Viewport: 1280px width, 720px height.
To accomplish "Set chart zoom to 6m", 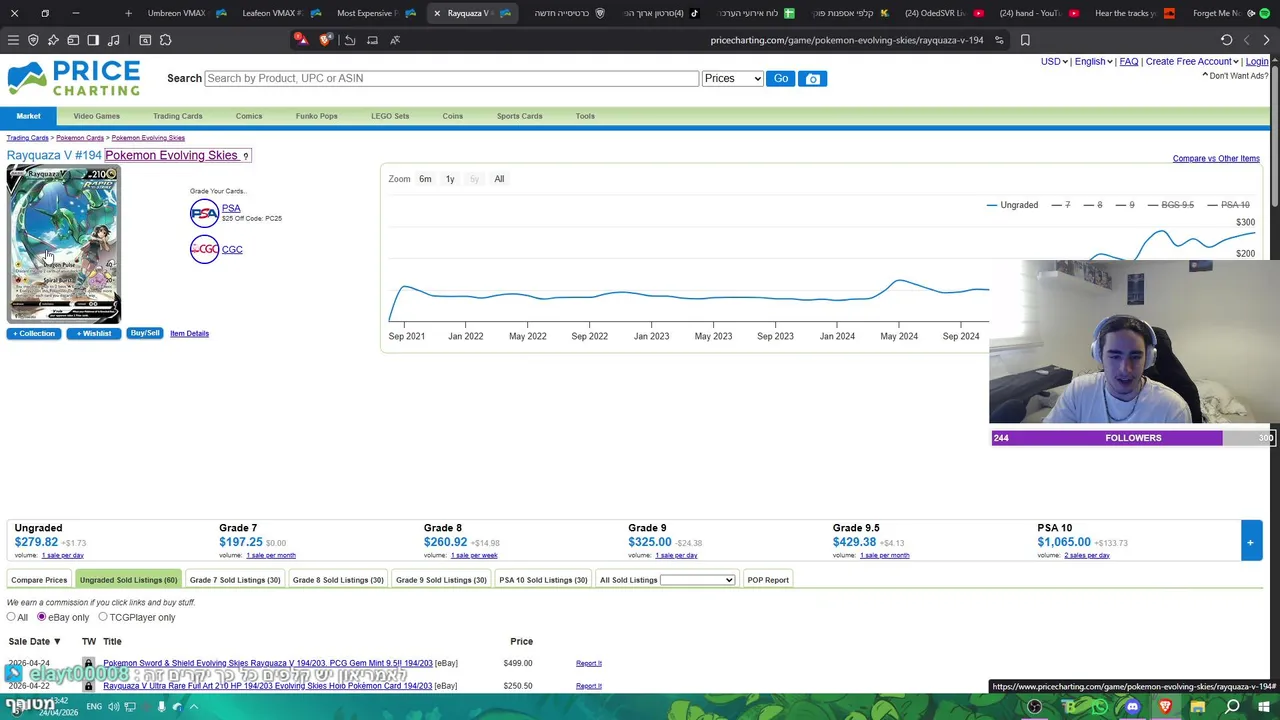I will (425, 179).
